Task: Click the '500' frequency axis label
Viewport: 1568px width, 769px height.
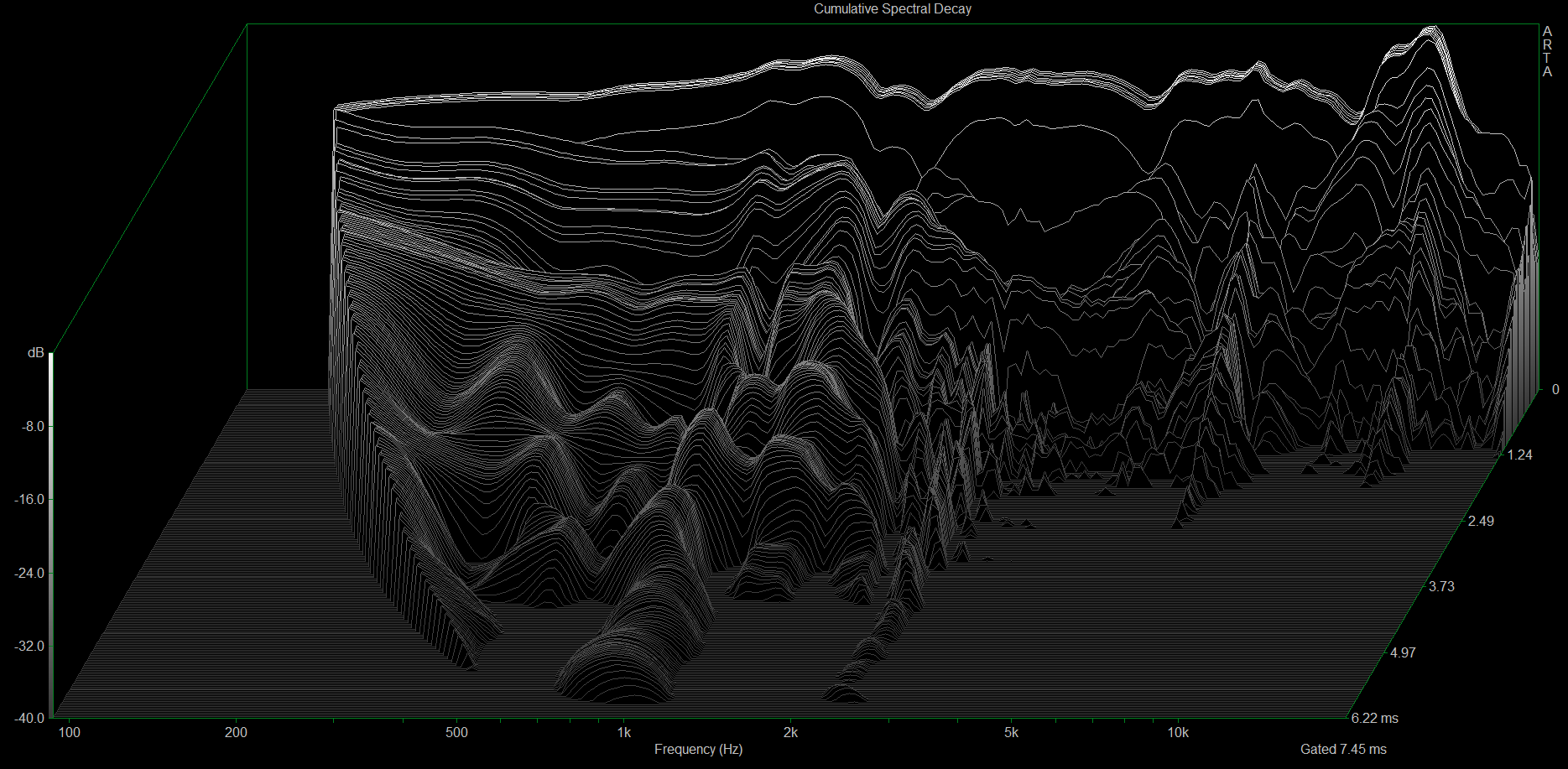Action: [457, 732]
